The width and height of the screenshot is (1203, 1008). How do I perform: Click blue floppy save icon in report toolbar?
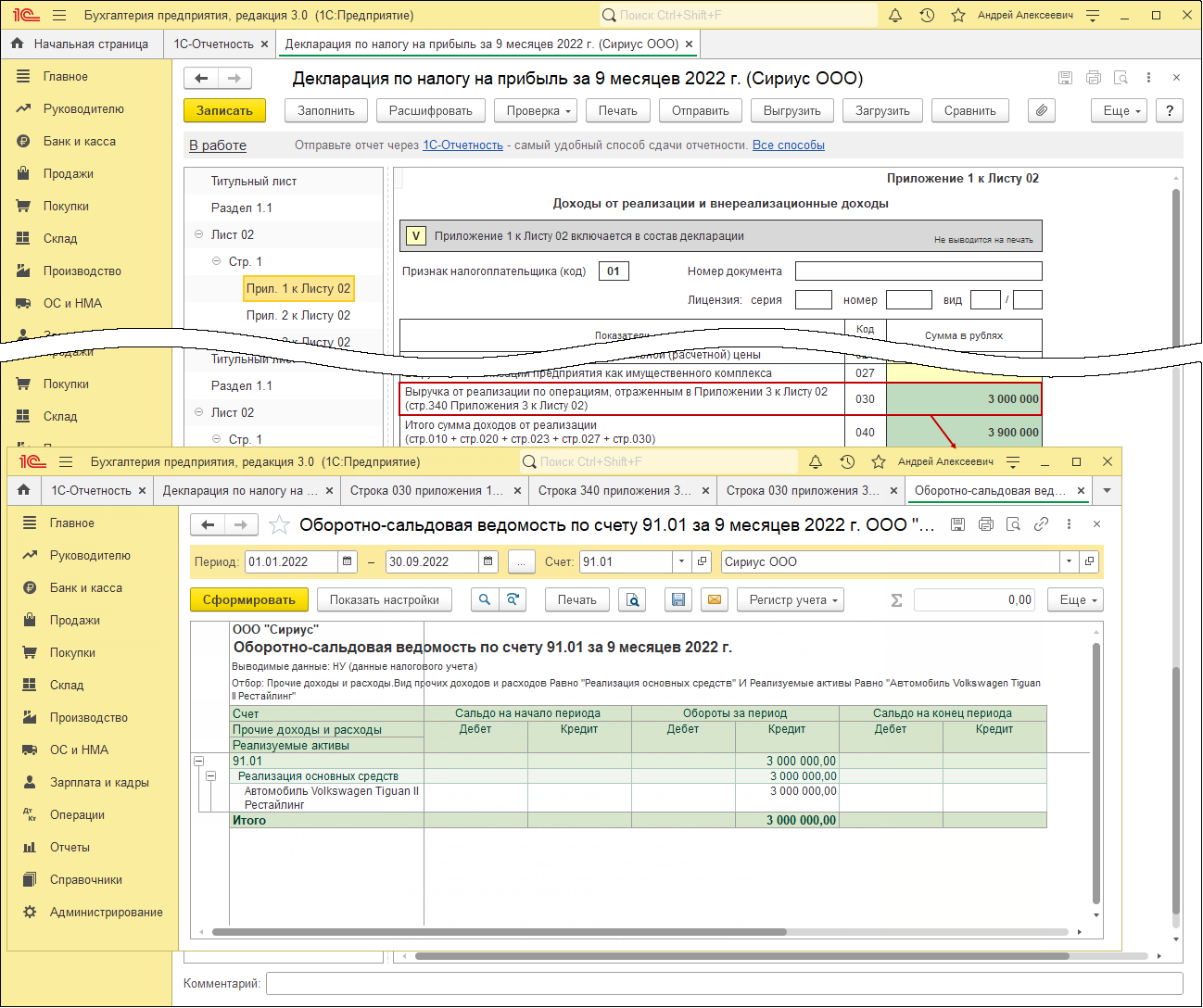[x=678, y=599]
